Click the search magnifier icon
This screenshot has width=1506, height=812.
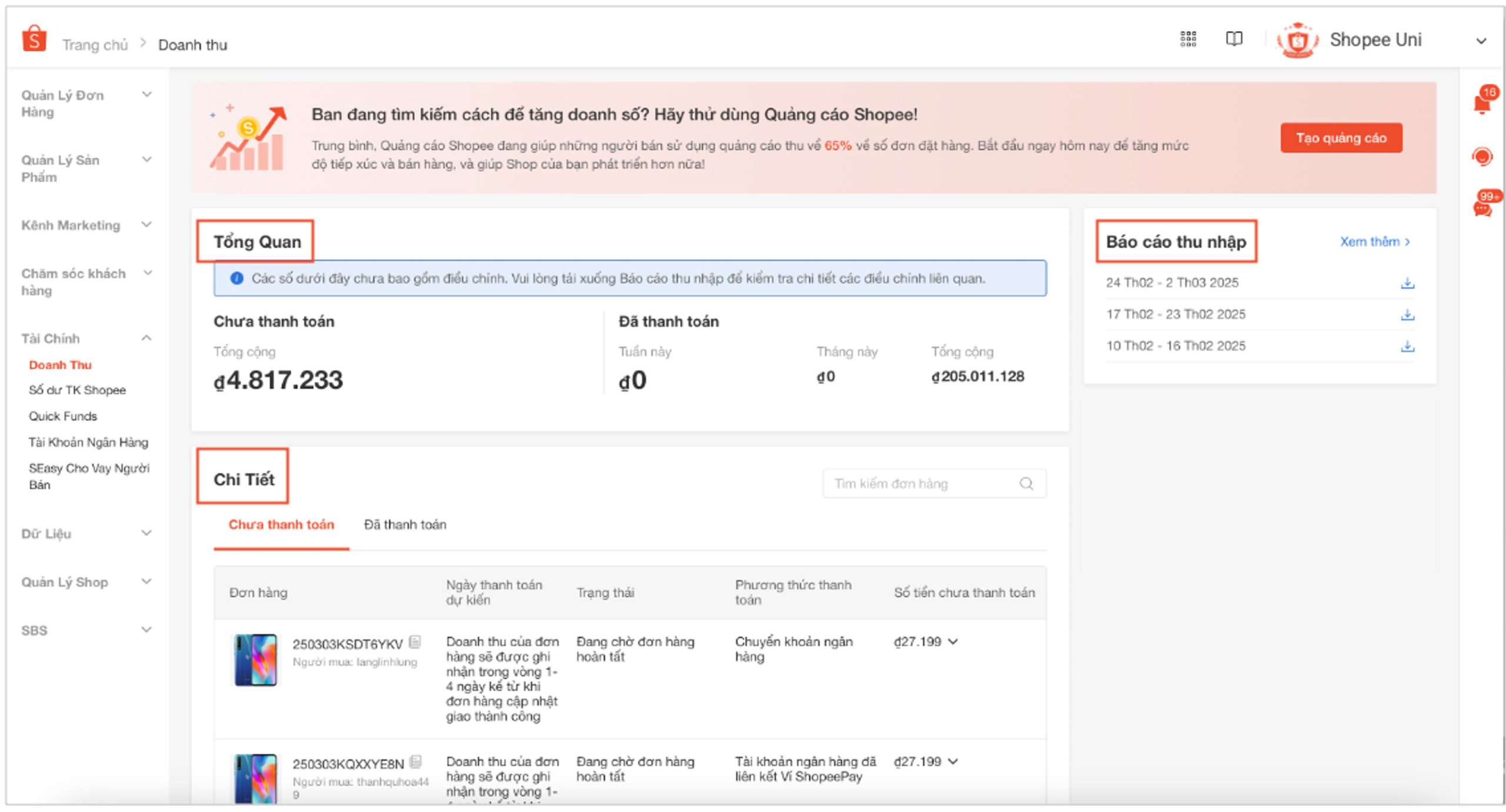(x=1027, y=483)
